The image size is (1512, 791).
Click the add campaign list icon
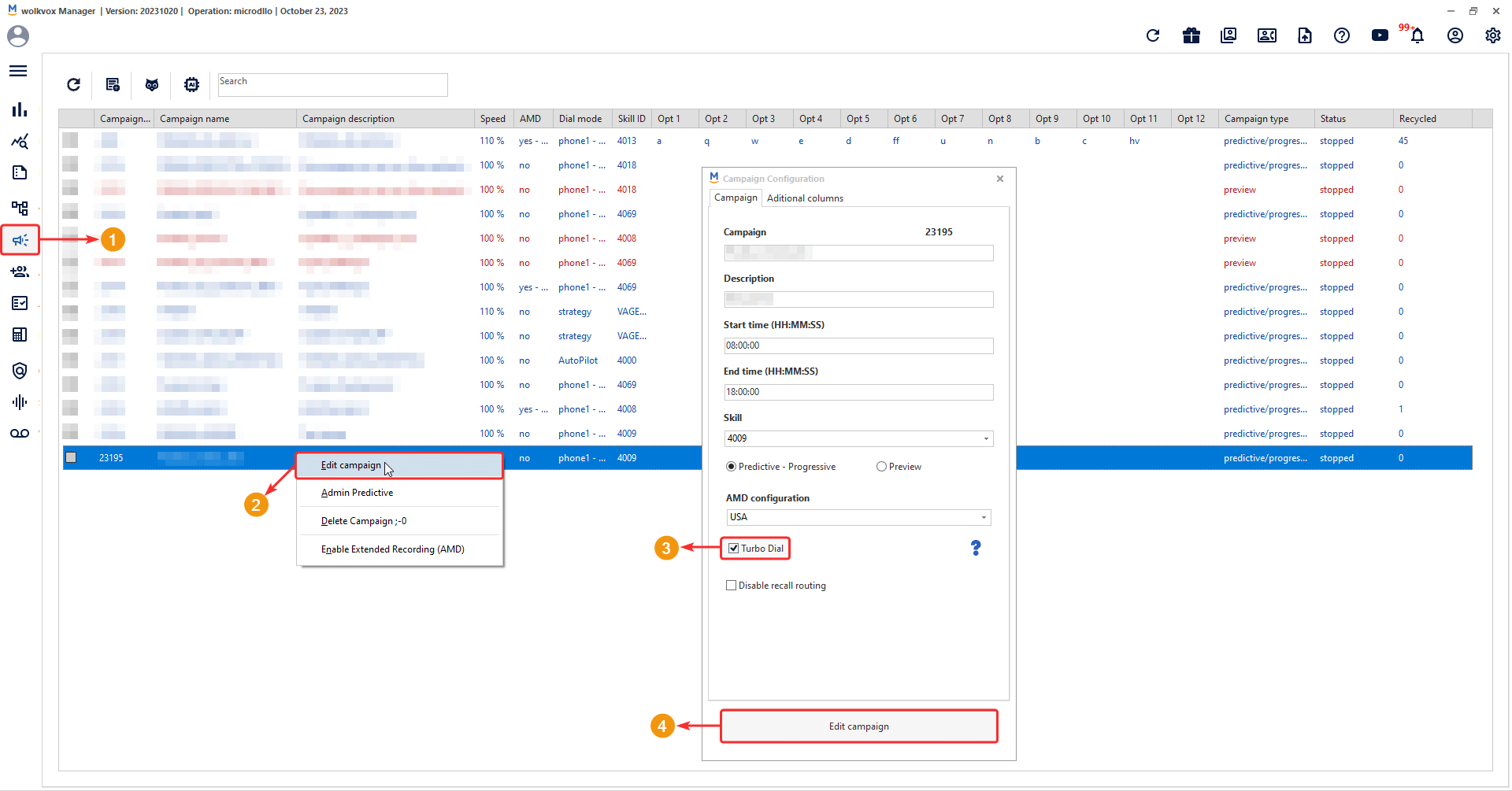[113, 84]
